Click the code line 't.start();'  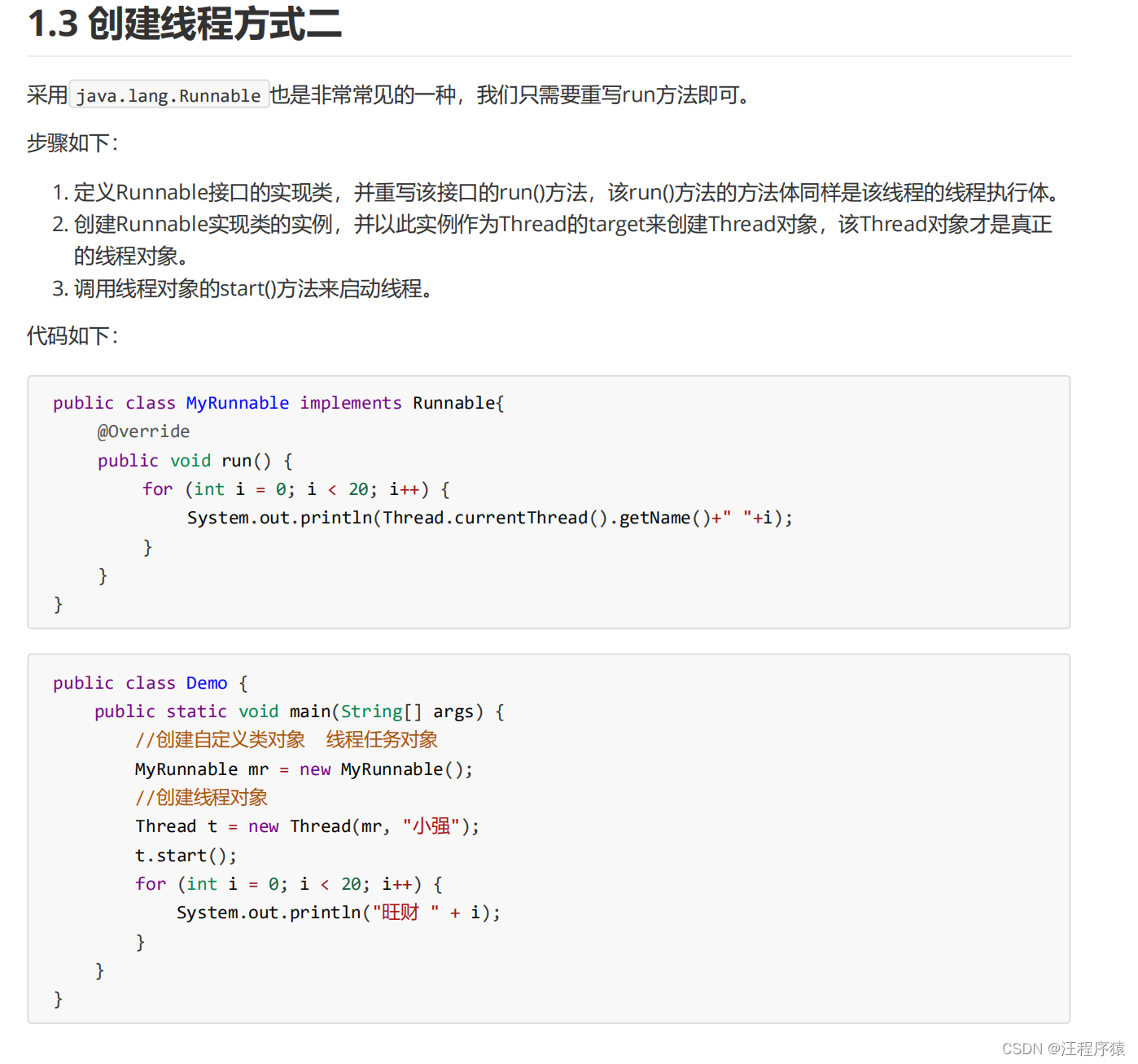[x=186, y=856]
